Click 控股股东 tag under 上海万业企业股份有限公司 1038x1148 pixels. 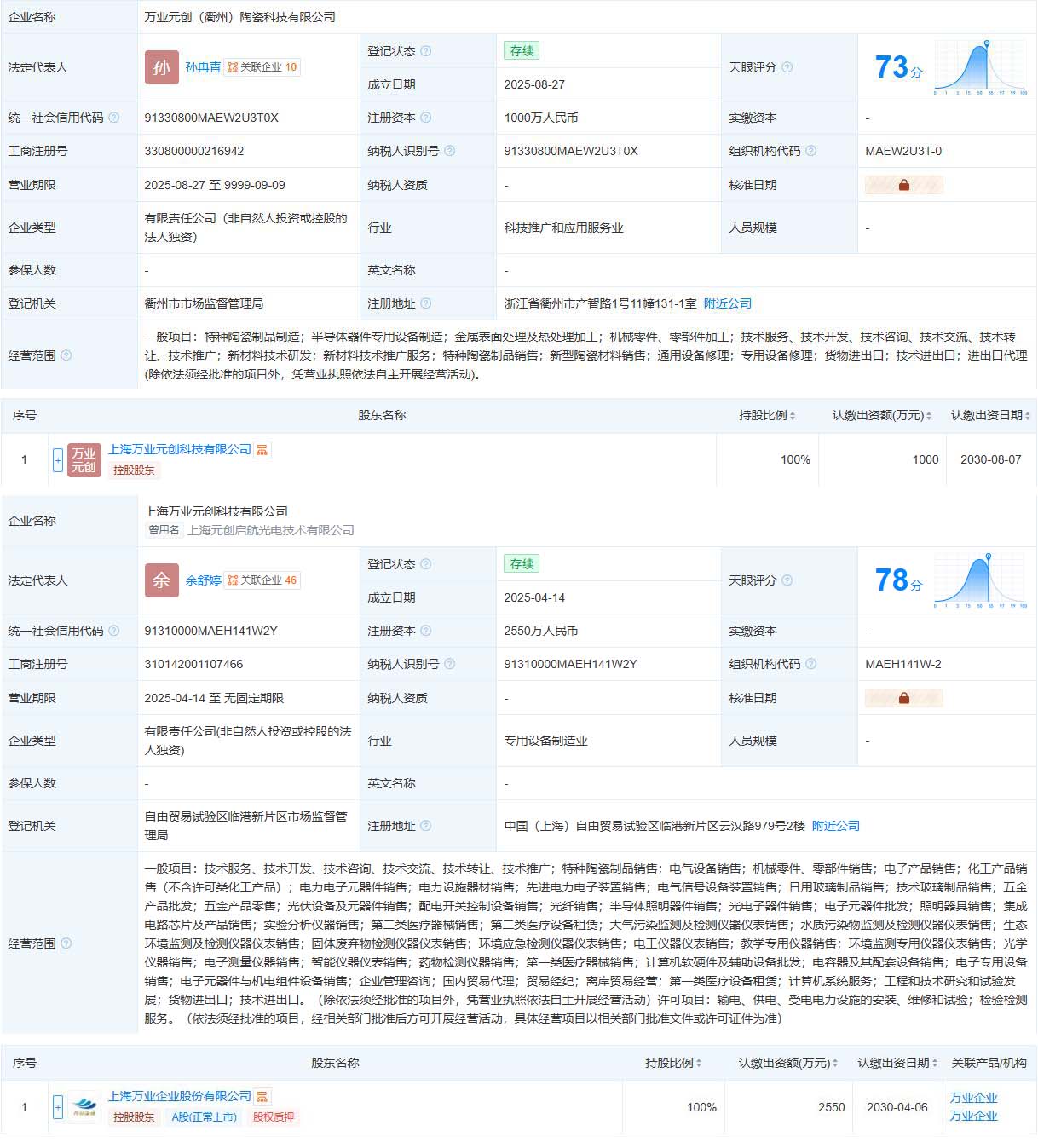(x=134, y=1117)
